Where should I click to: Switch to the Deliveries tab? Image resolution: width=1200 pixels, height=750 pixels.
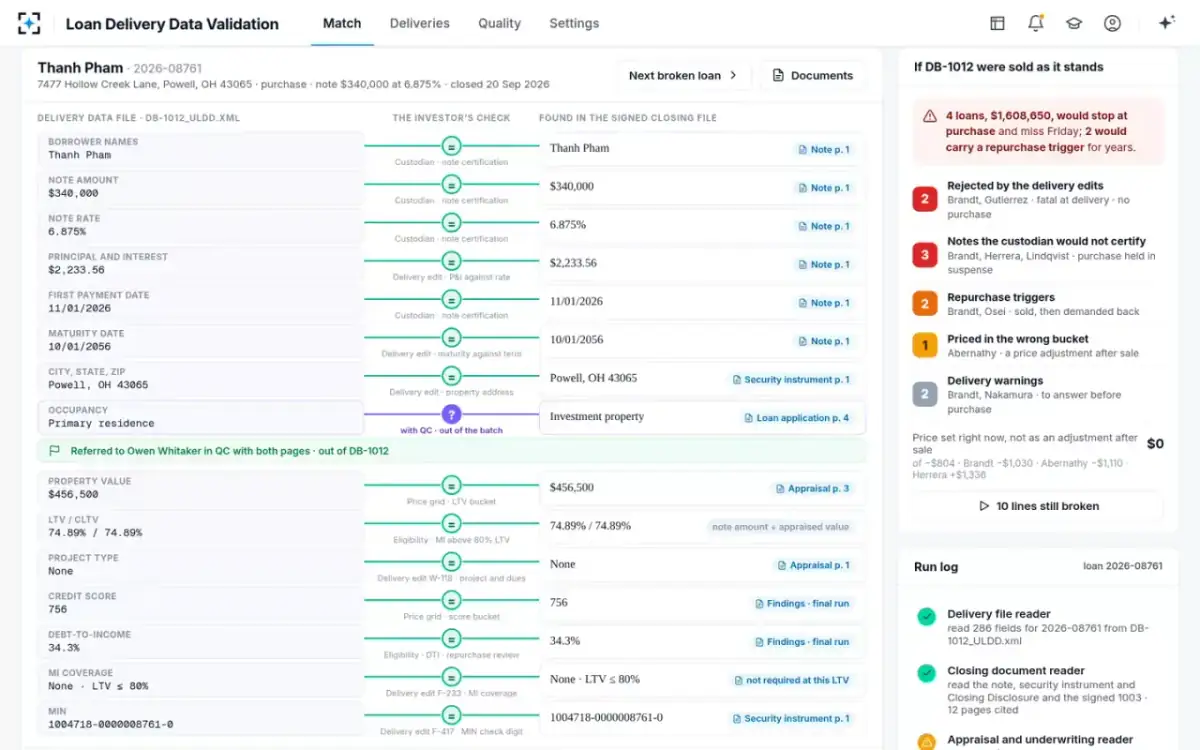[x=420, y=23]
